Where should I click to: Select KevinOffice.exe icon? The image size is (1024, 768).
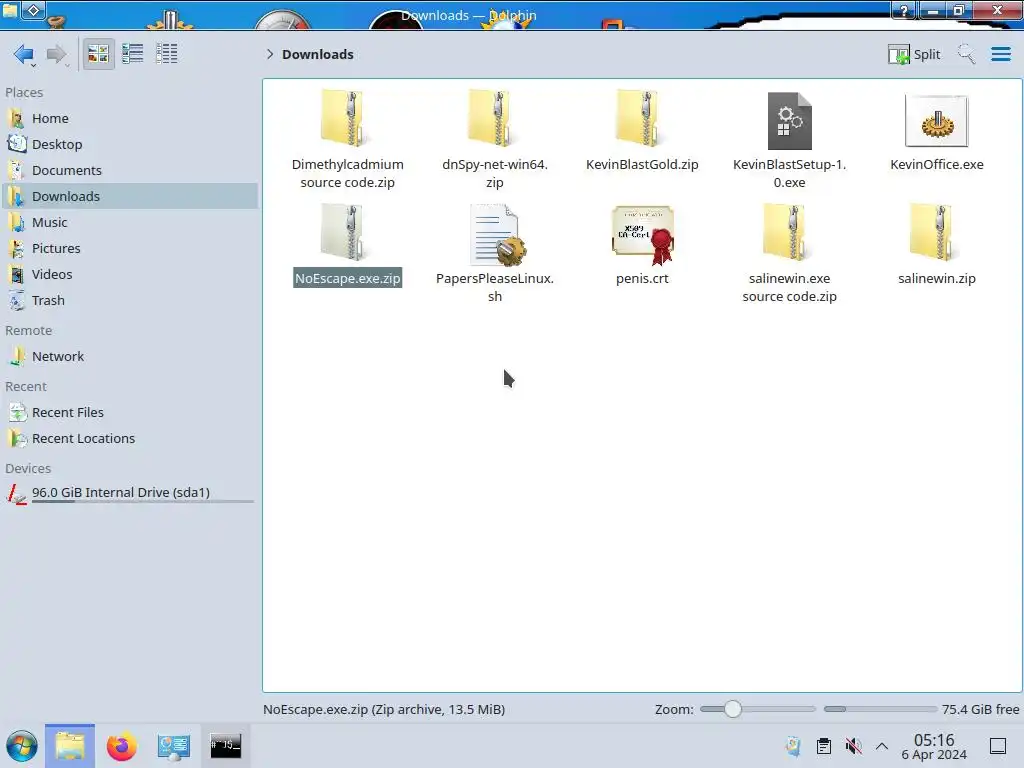(936, 121)
